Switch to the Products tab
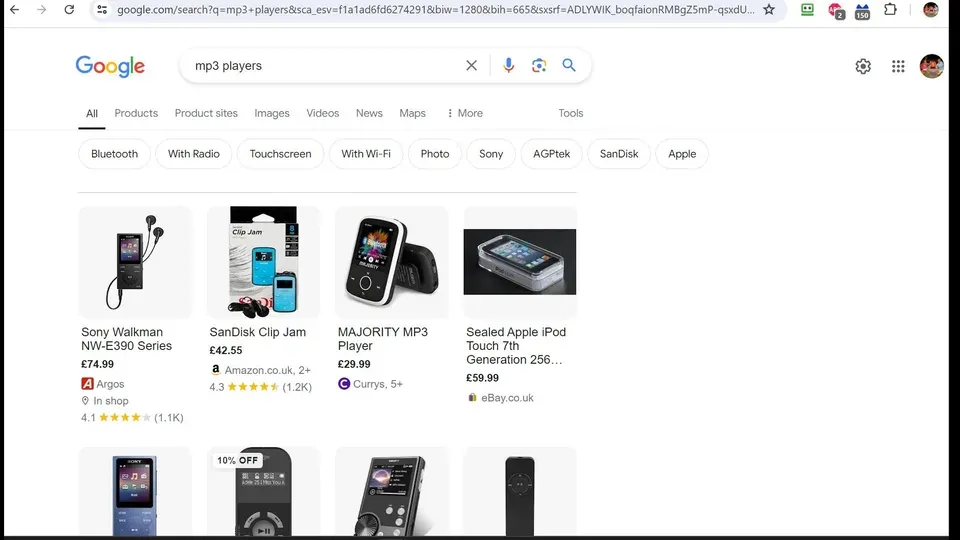This screenshot has width=960, height=540. coord(136,113)
